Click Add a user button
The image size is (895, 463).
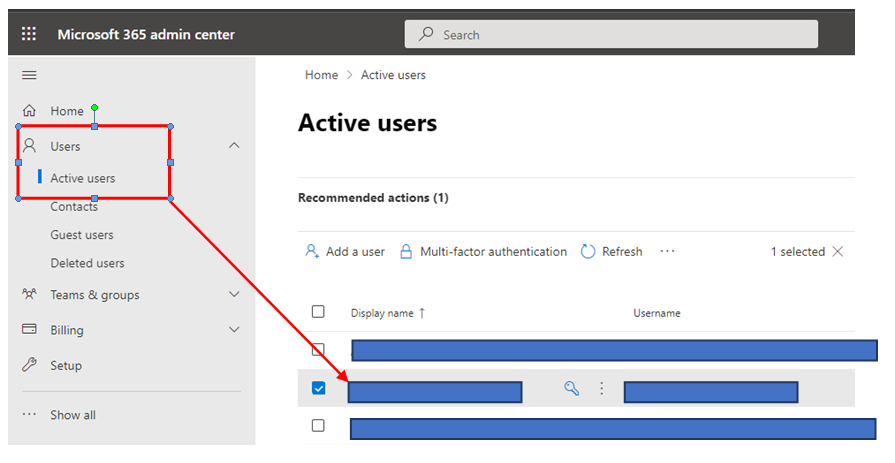tap(345, 251)
